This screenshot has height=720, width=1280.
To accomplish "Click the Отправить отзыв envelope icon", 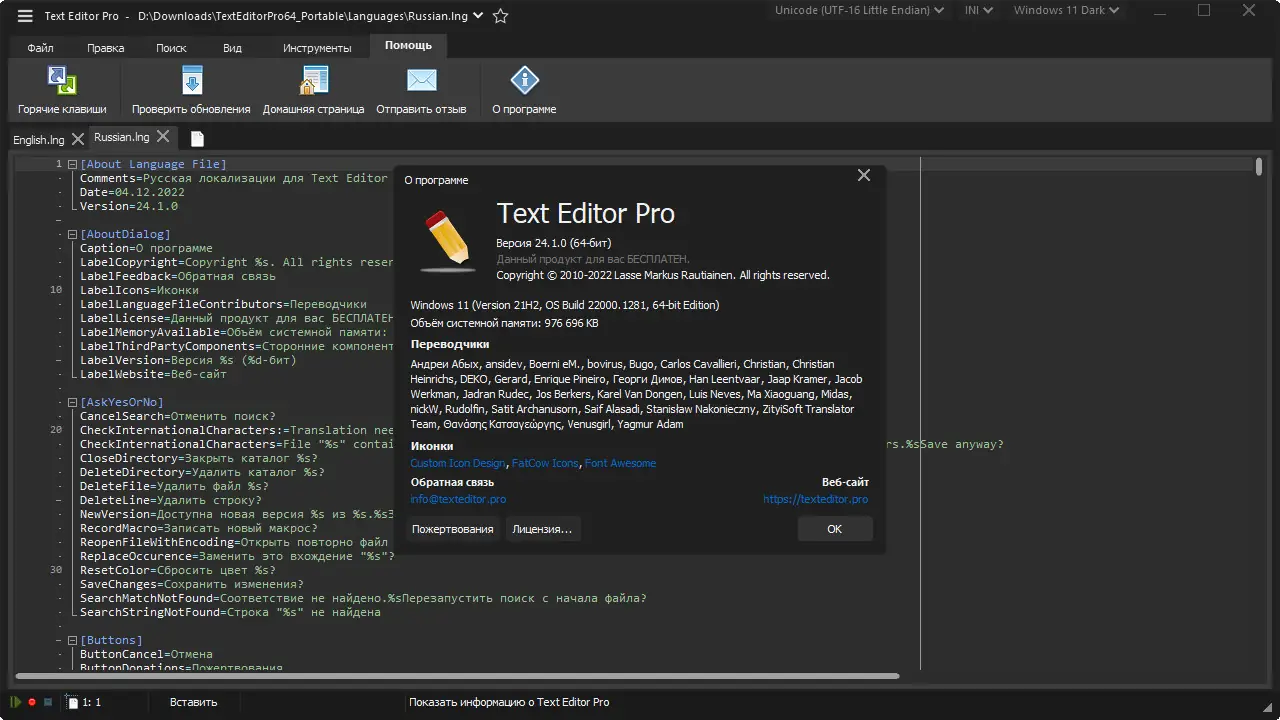I will pyautogui.click(x=422, y=80).
